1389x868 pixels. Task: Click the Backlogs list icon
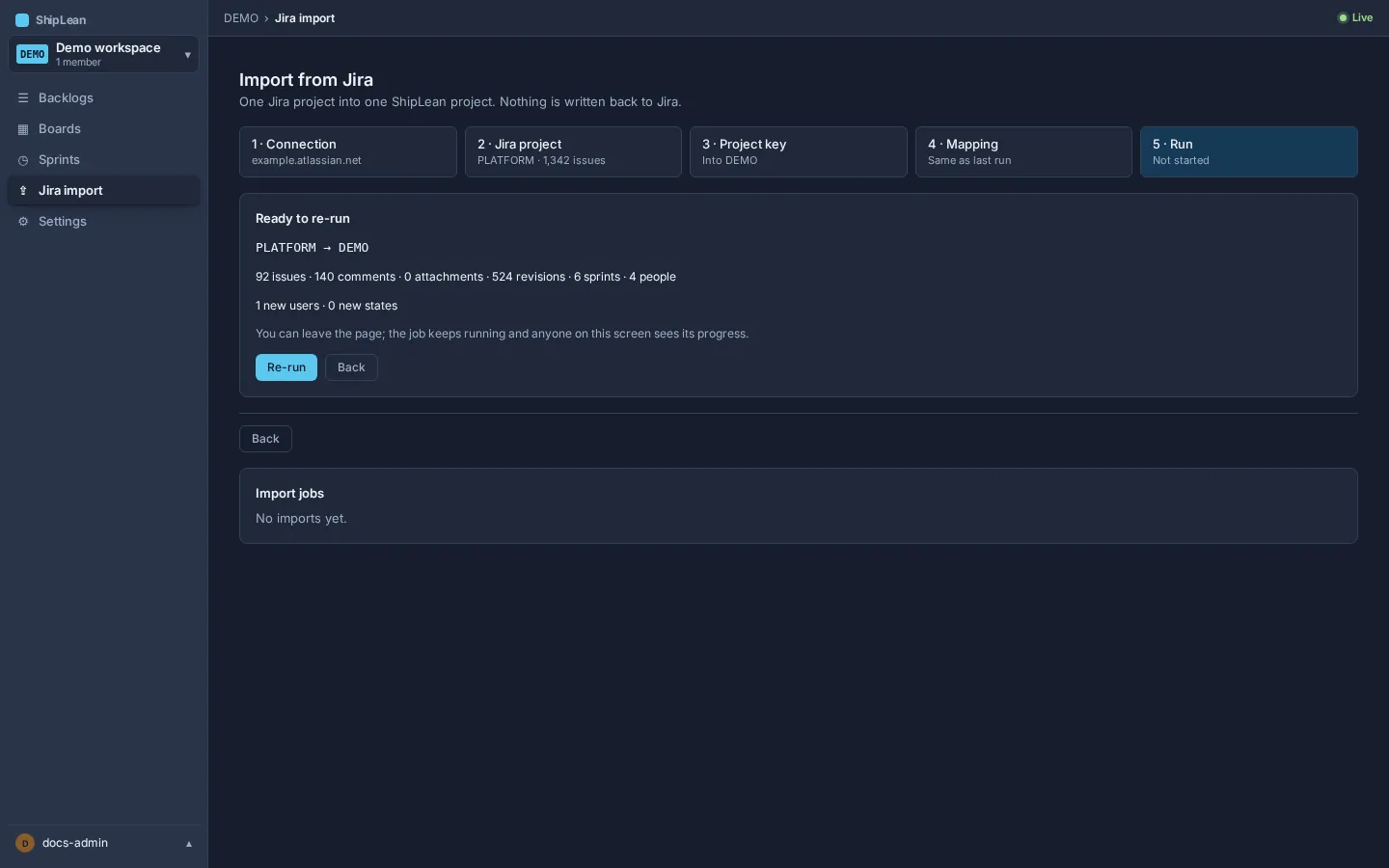point(23,98)
